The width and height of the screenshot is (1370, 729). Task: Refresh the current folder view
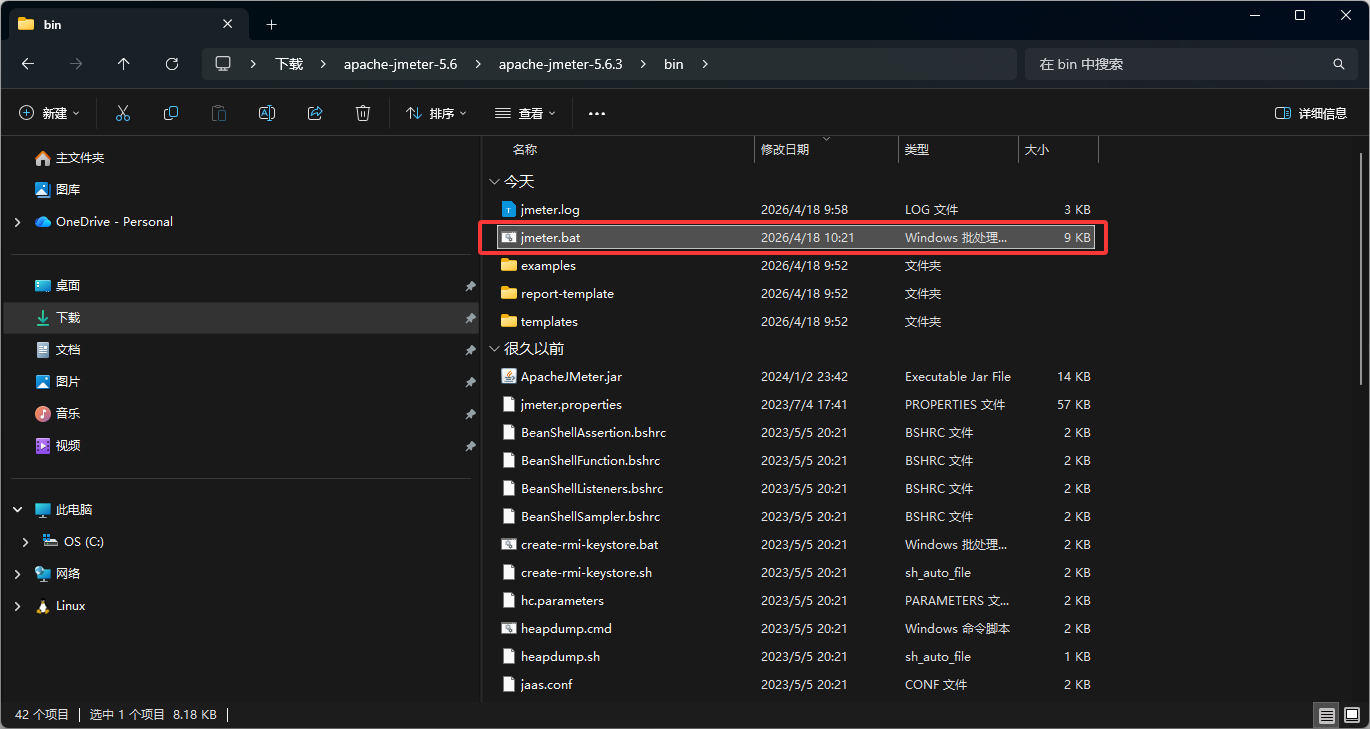tap(172, 64)
